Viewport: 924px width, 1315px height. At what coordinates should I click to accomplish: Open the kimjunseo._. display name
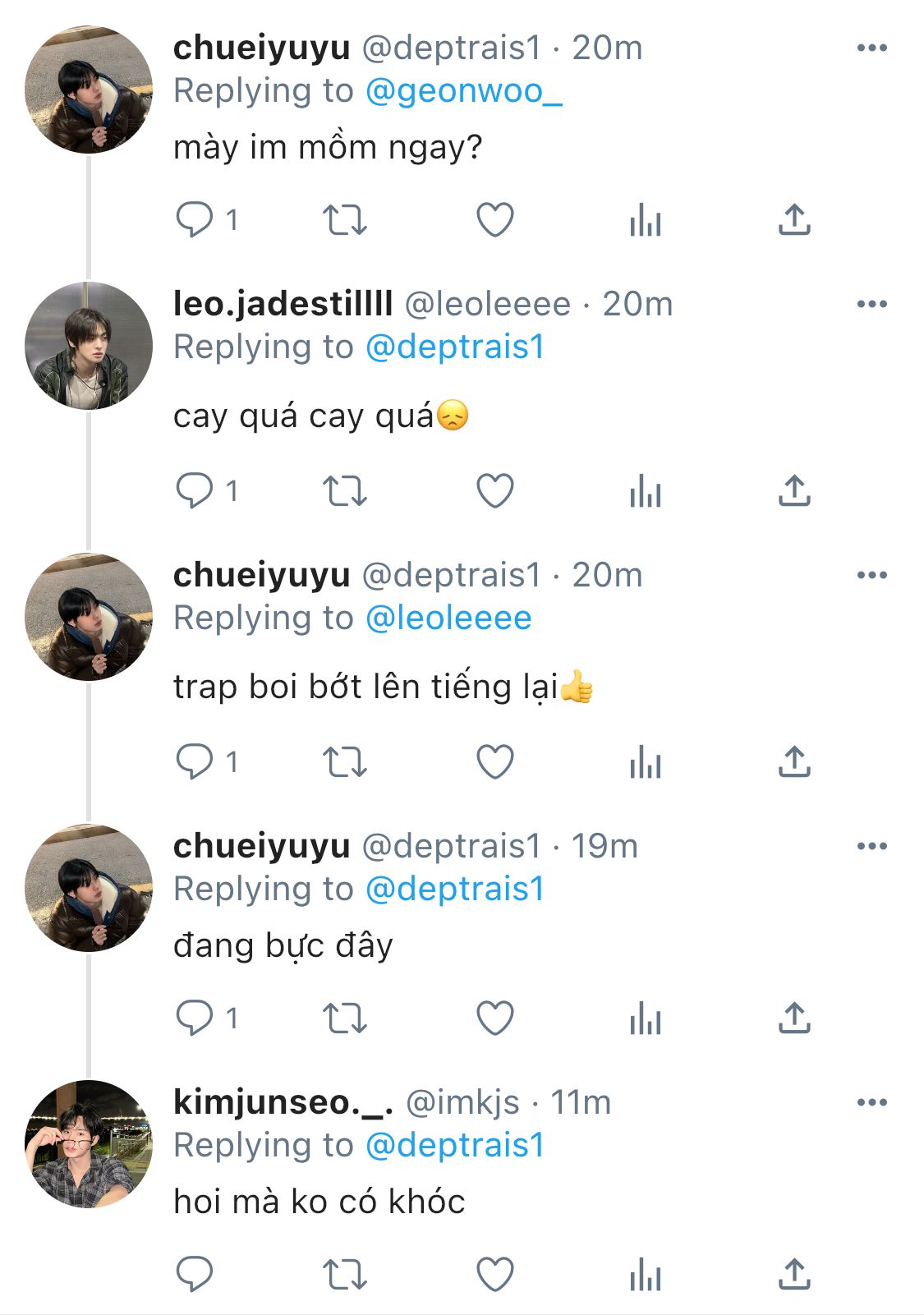283,1102
